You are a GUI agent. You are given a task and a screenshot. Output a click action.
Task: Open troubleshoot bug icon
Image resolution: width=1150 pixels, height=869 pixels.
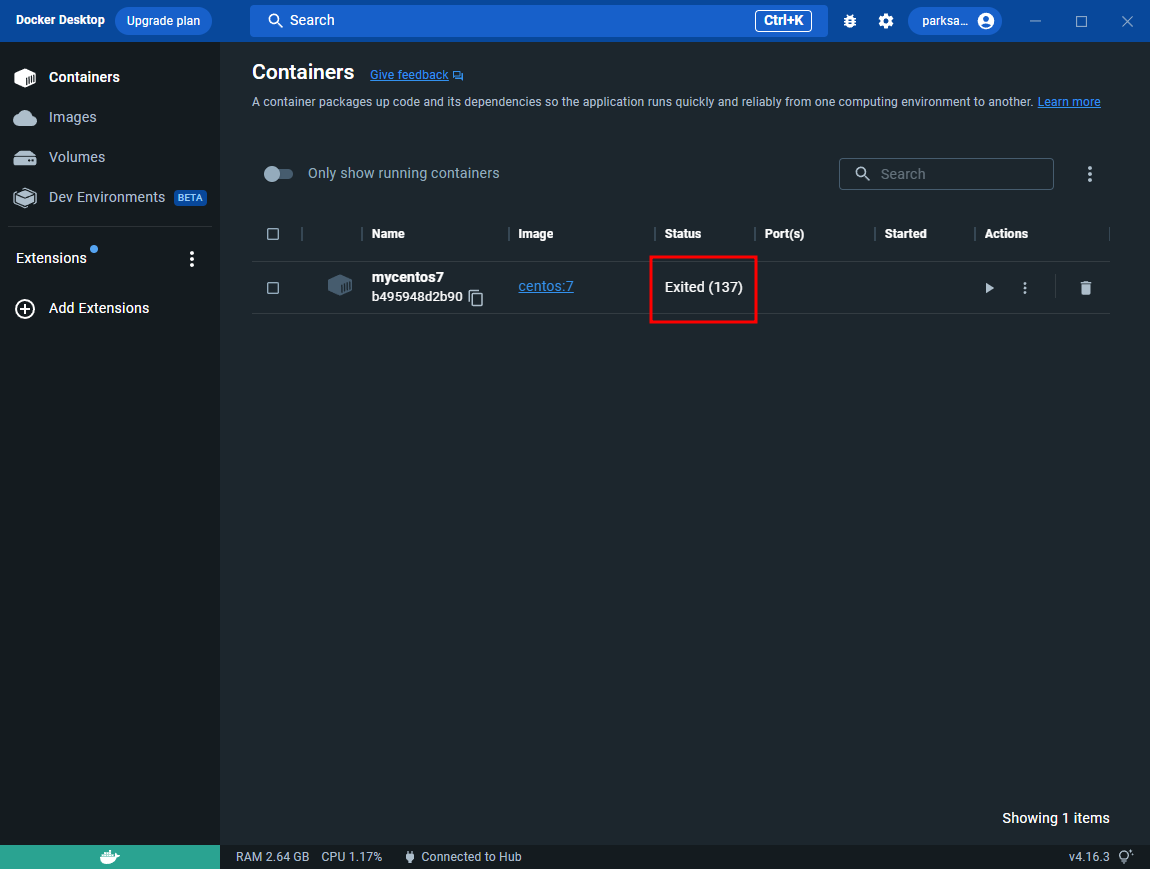(850, 21)
